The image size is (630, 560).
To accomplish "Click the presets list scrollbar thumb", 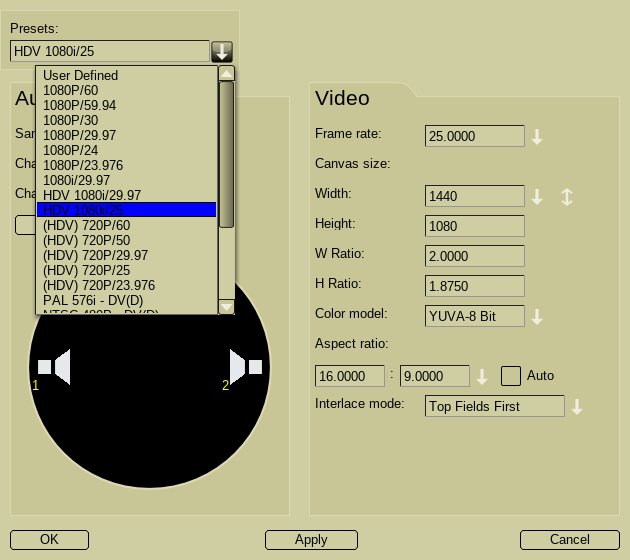I will [x=227, y=155].
